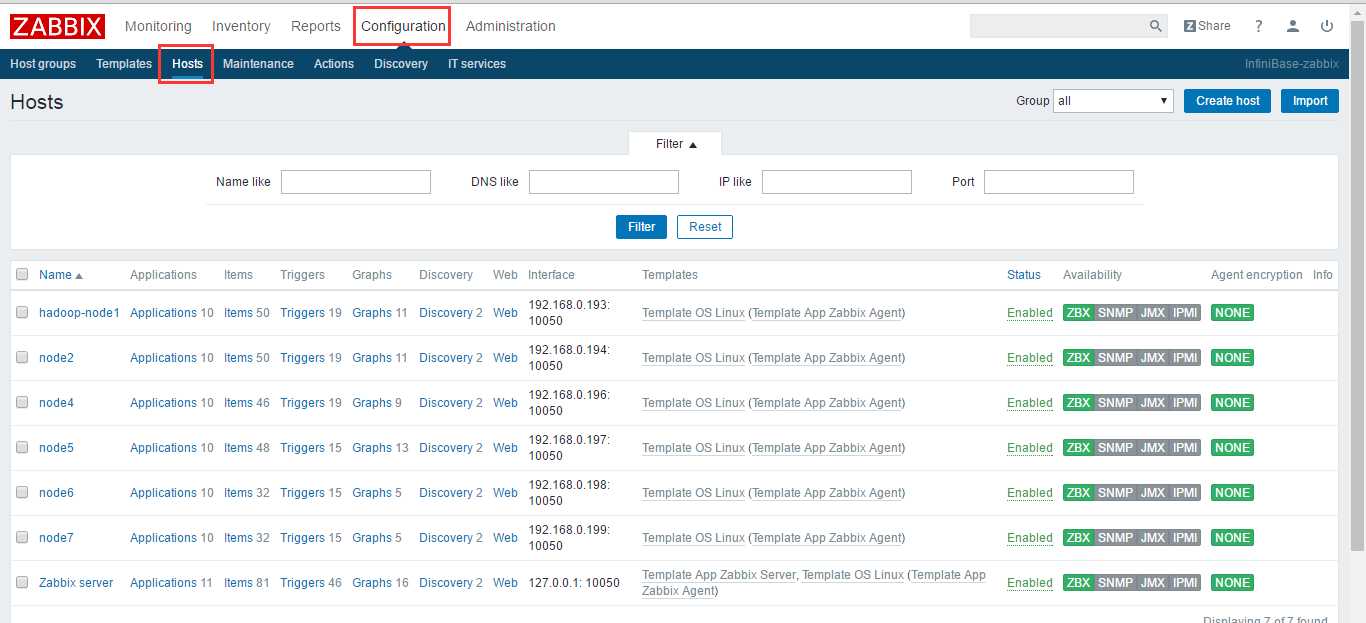Screen dimensions: 1366x623
Task: Open the Share link
Action: tap(1207, 26)
